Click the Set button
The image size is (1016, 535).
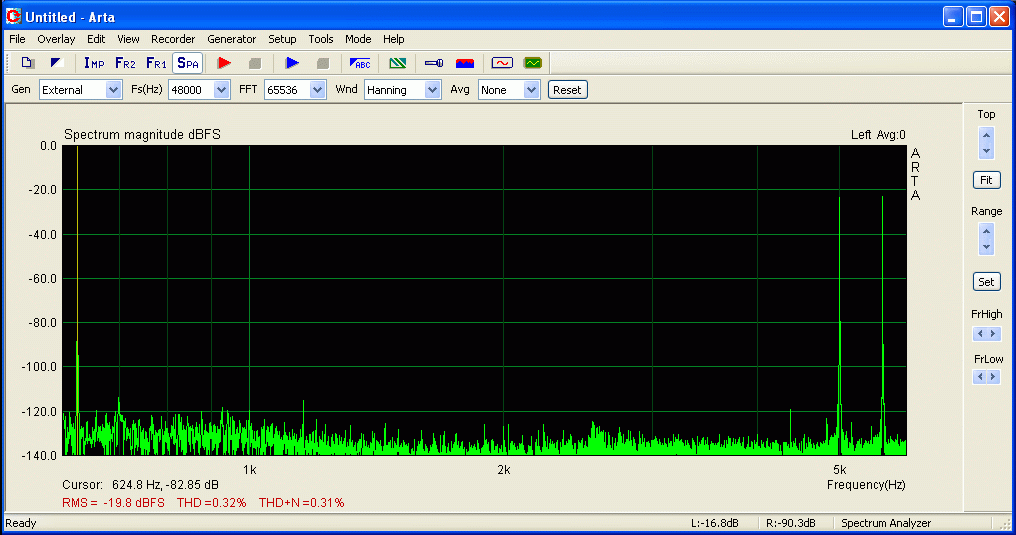coord(986,282)
